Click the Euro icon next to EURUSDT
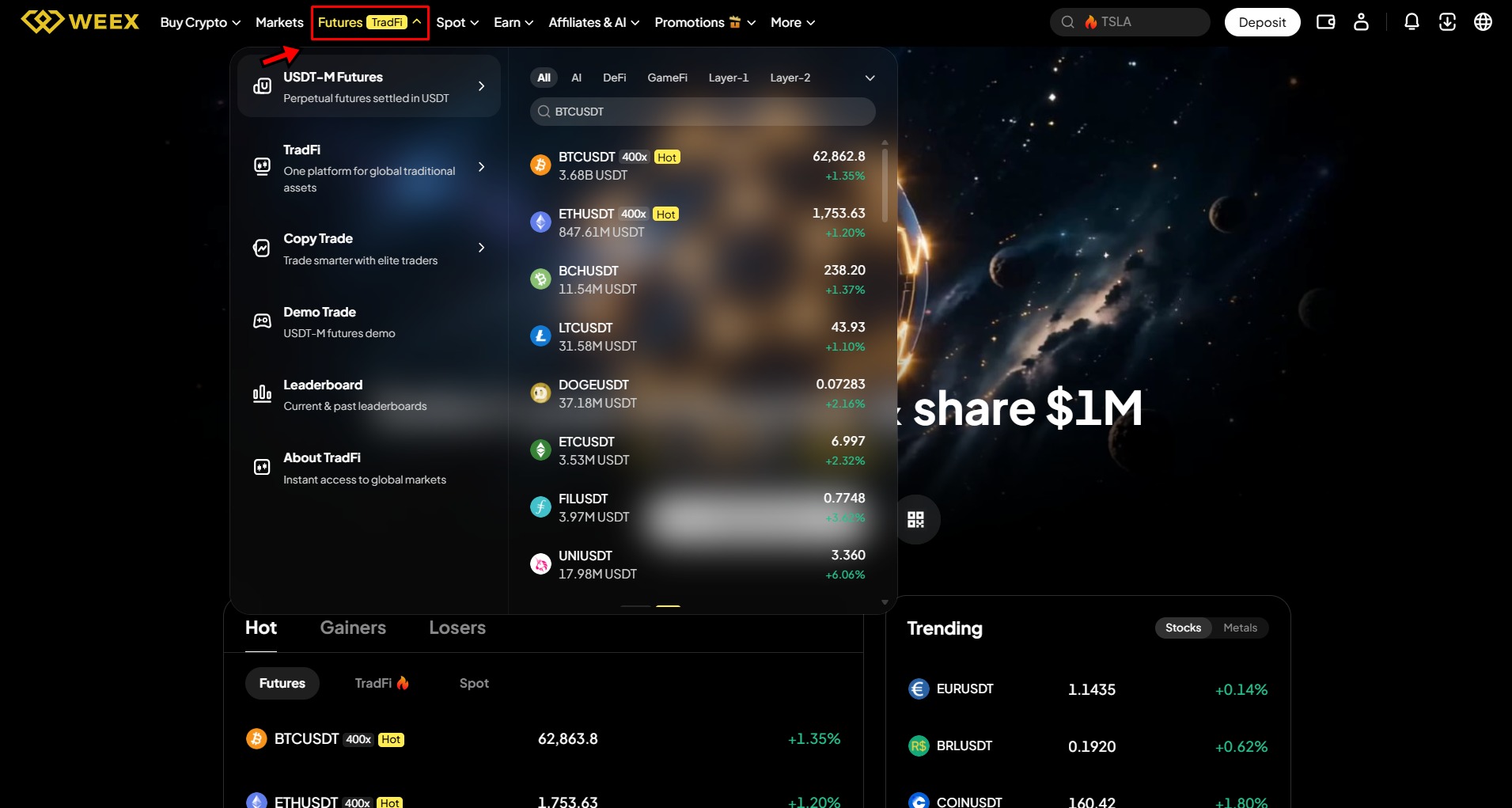 click(x=919, y=689)
